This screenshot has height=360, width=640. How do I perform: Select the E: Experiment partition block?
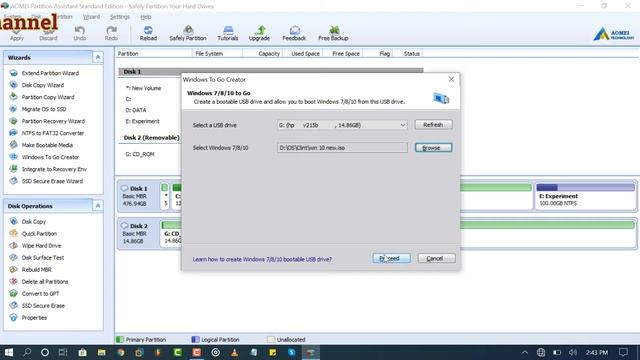585,196
